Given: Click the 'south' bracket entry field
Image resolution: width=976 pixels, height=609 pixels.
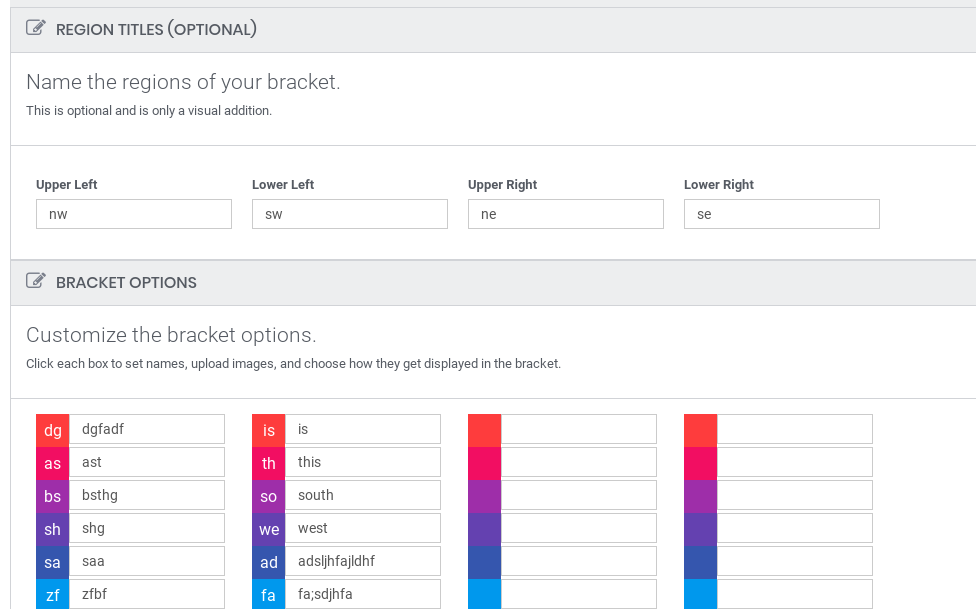Looking at the screenshot, I should [x=363, y=495].
